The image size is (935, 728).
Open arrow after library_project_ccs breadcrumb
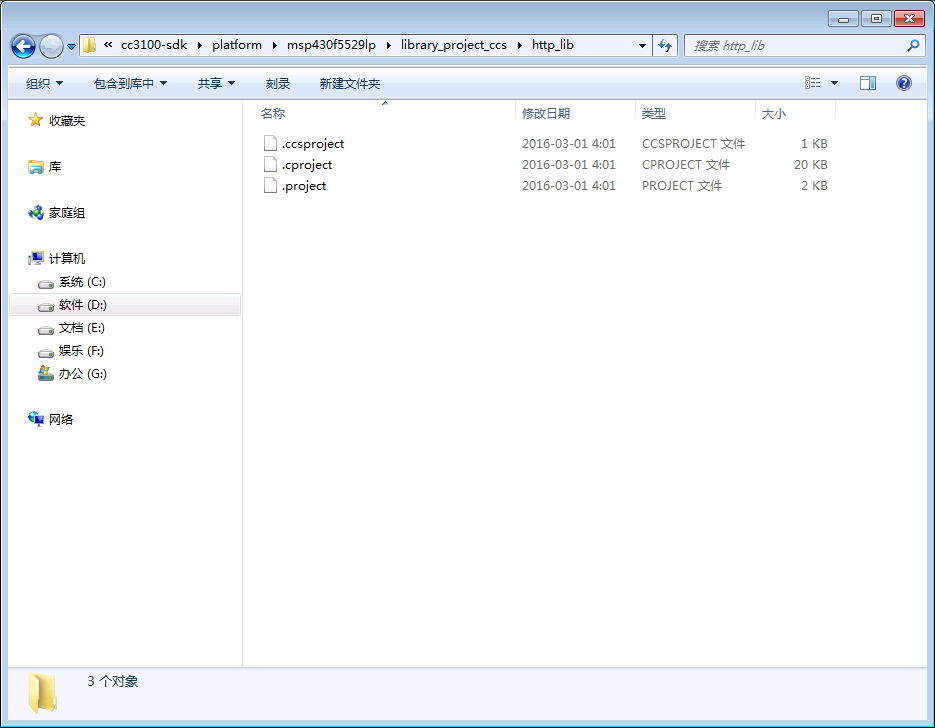(519, 45)
